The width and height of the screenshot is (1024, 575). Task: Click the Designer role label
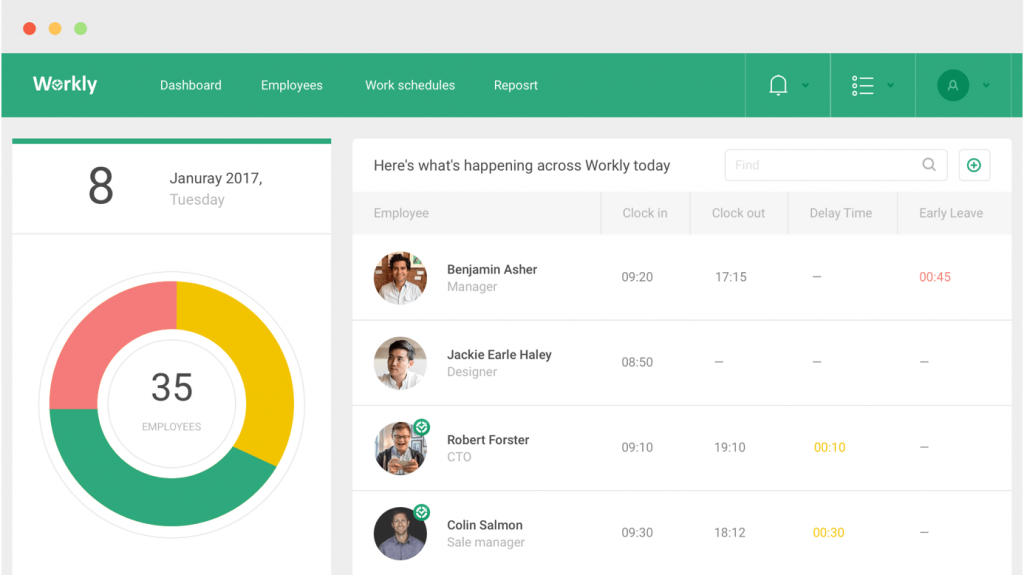pos(472,372)
